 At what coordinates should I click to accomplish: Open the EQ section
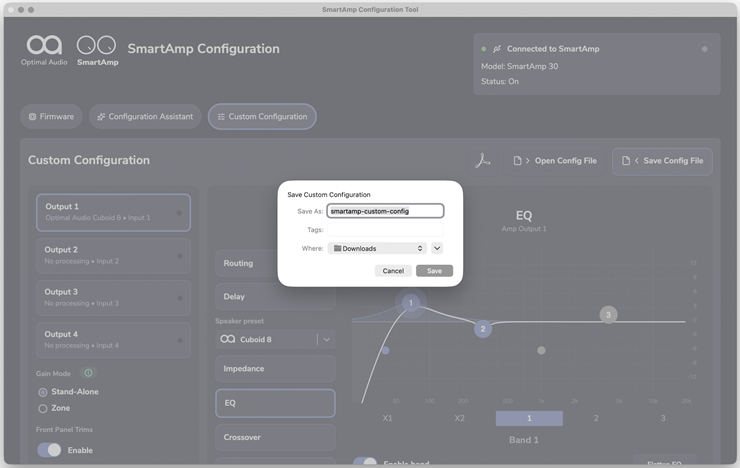click(x=276, y=403)
